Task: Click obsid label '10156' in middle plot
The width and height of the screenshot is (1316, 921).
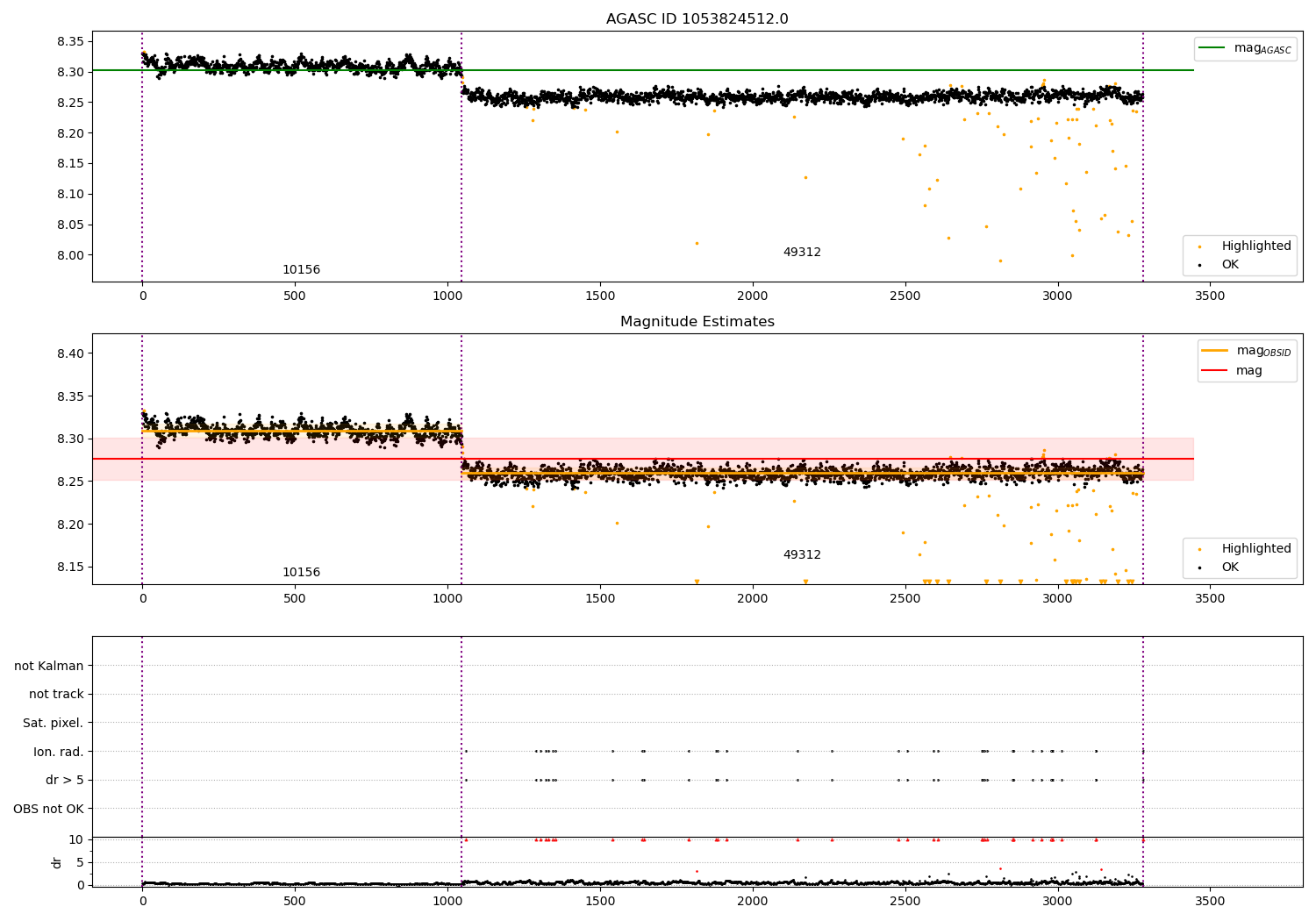Action: pyautogui.click(x=301, y=572)
